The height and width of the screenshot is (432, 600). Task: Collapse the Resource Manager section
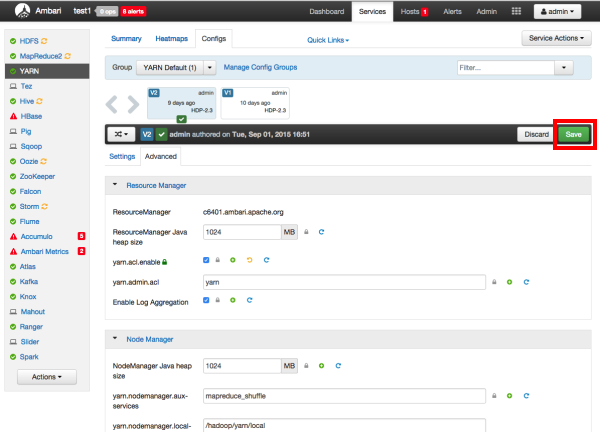coord(115,184)
